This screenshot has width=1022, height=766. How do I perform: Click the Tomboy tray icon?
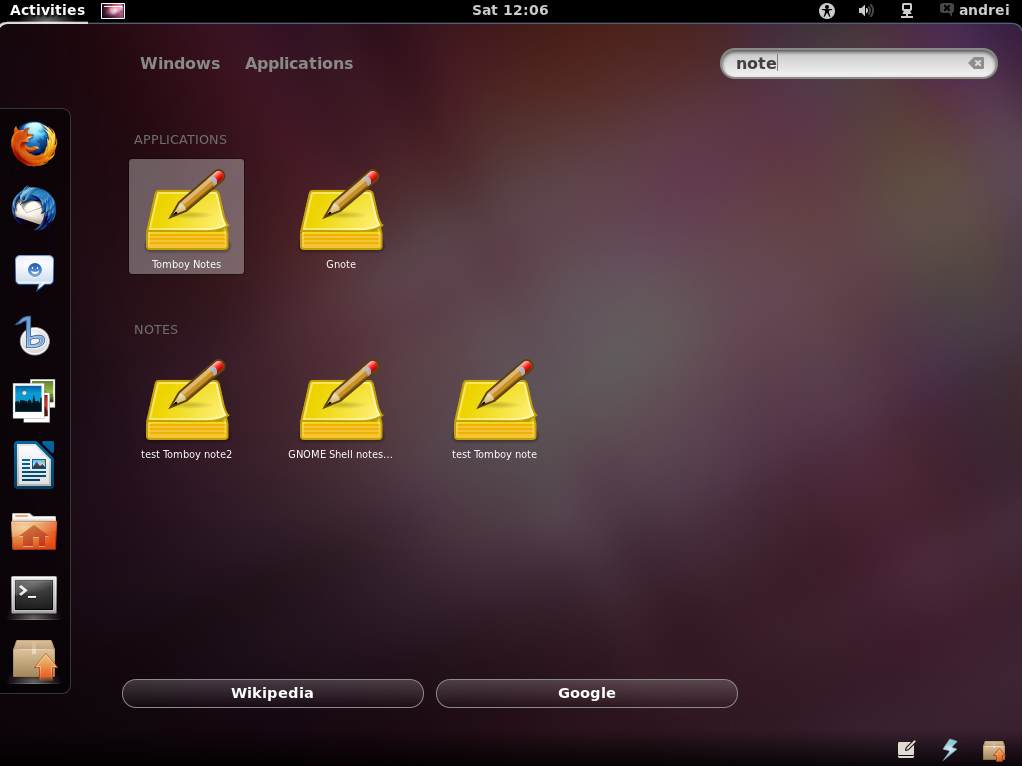click(905, 748)
